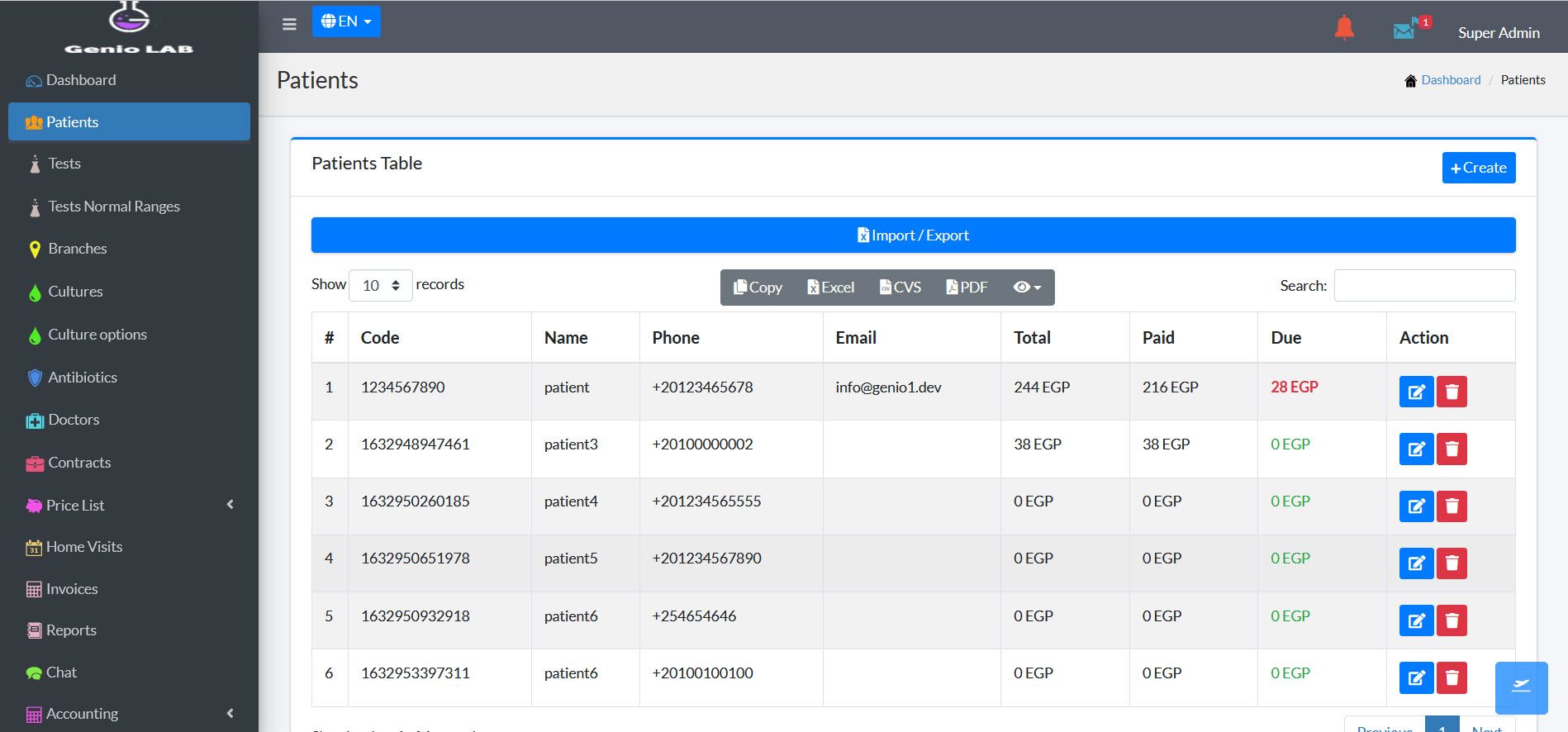The width and height of the screenshot is (1568, 732).
Task: Open column visibility eye dropdown
Action: (x=1027, y=288)
